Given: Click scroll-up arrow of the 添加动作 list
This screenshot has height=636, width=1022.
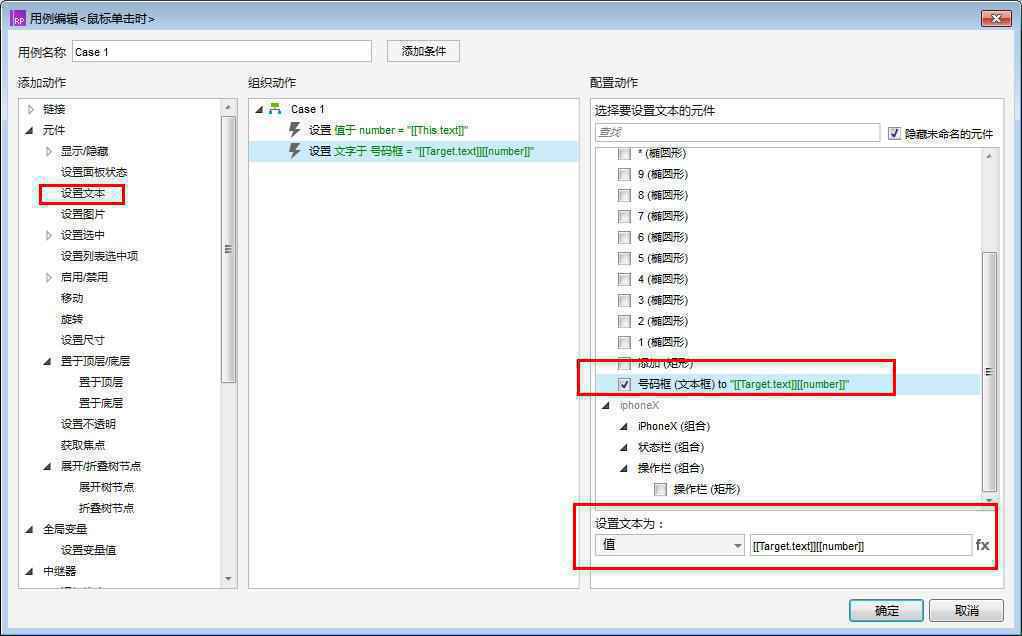Looking at the screenshot, I should coord(228,107).
